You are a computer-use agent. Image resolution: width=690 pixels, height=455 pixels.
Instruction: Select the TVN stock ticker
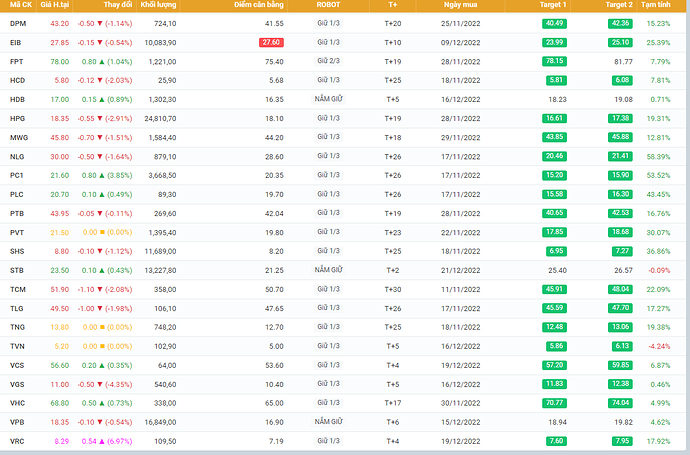[x=17, y=346]
